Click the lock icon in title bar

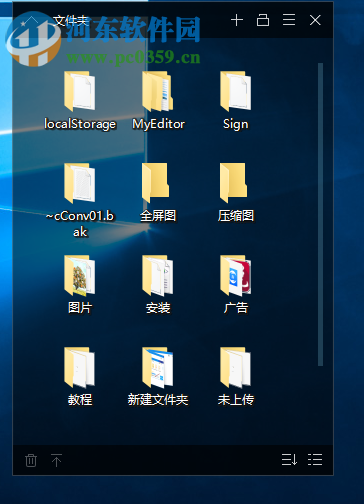[263, 20]
